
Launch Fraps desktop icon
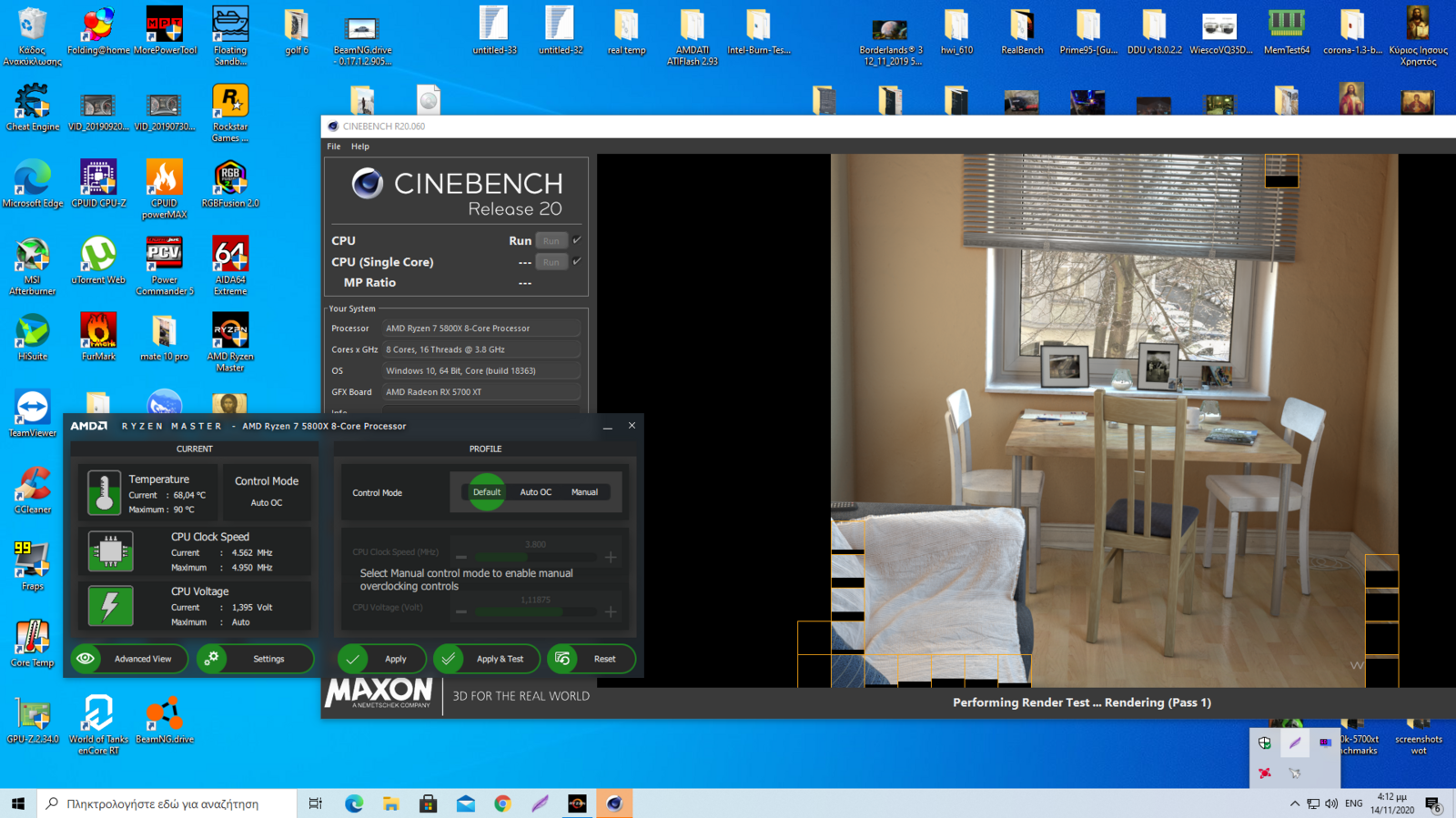click(33, 566)
